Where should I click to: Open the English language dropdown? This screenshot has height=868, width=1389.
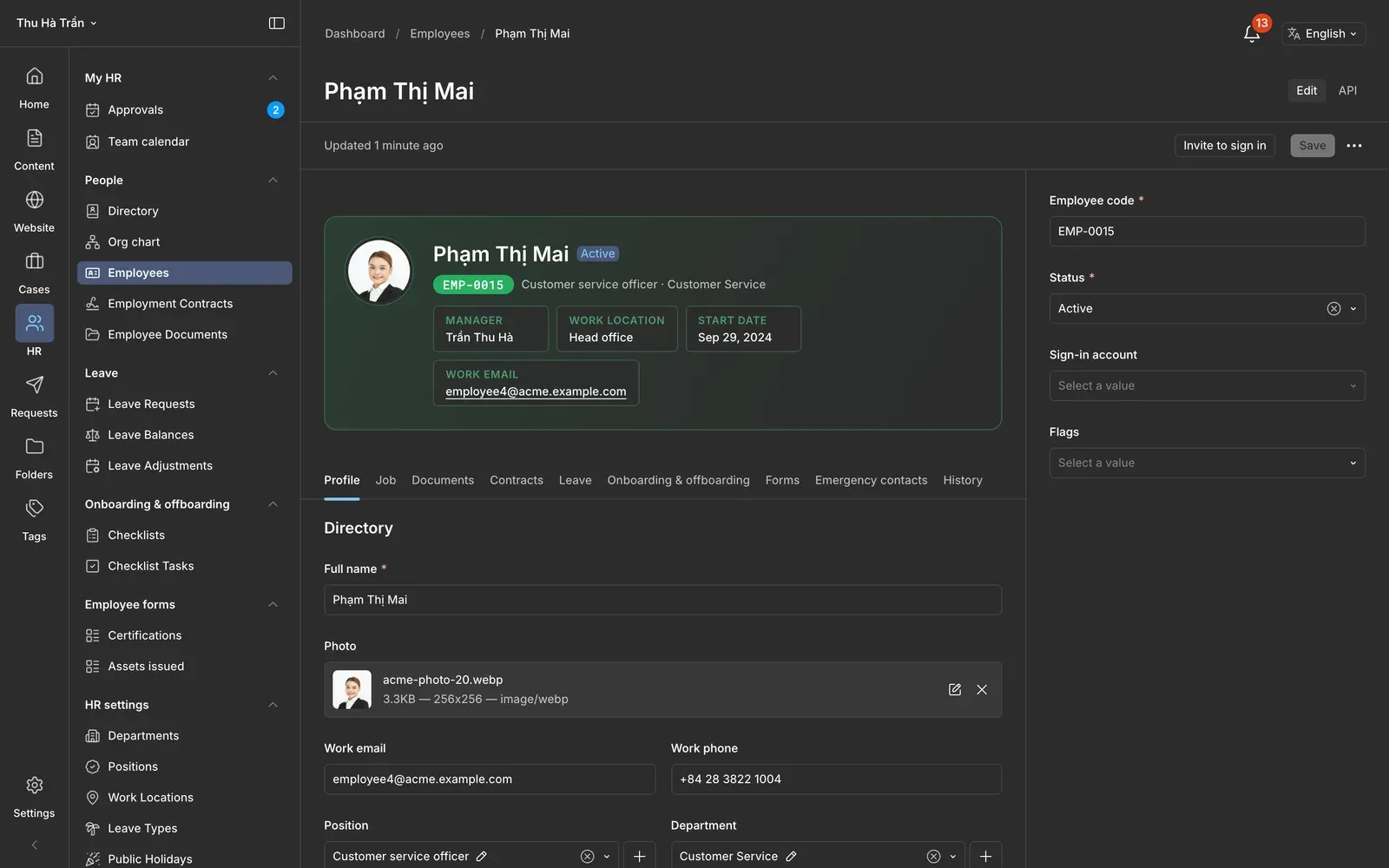click(x=1324, y=34)
